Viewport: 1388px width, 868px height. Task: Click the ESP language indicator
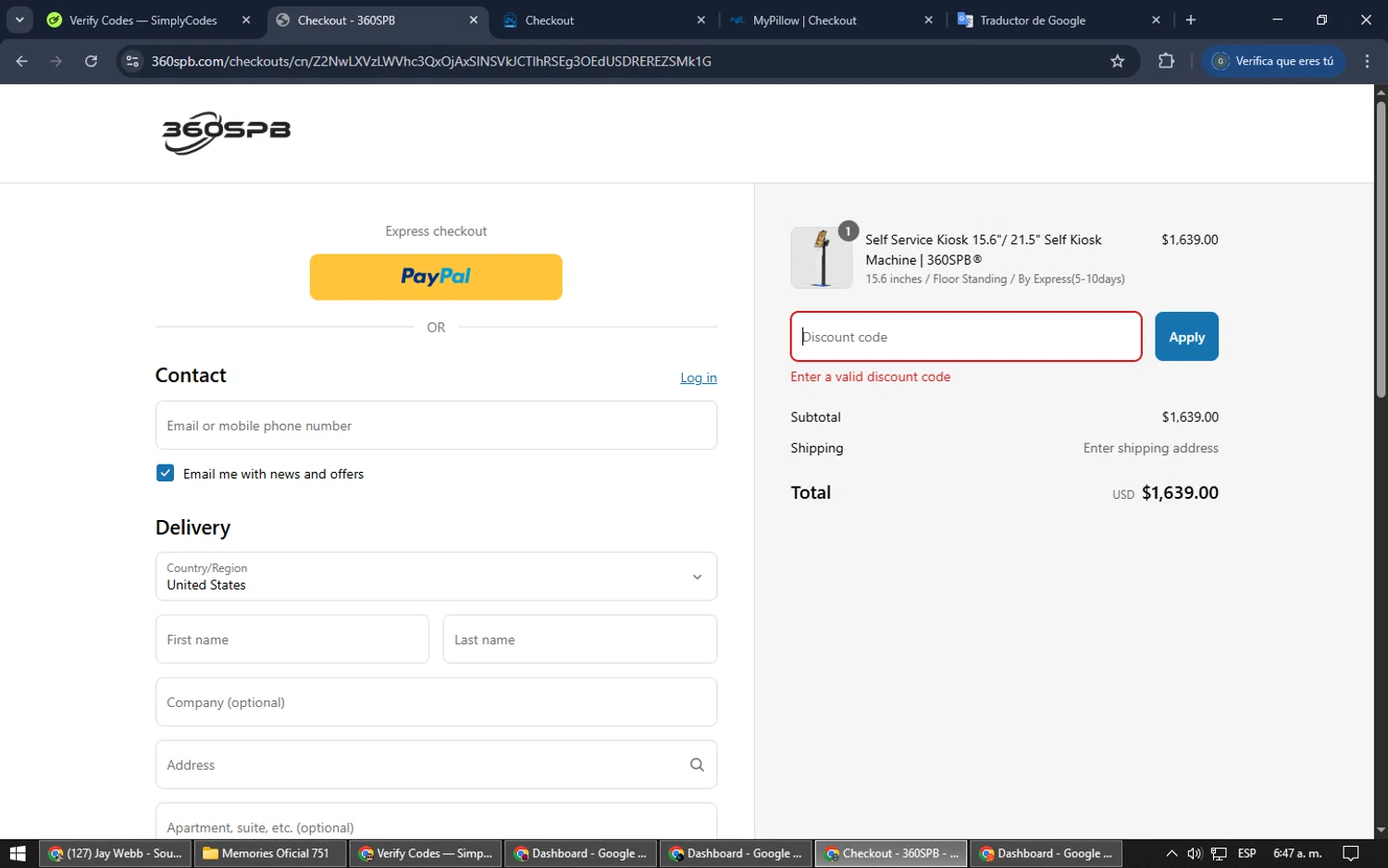[1246, 853]
